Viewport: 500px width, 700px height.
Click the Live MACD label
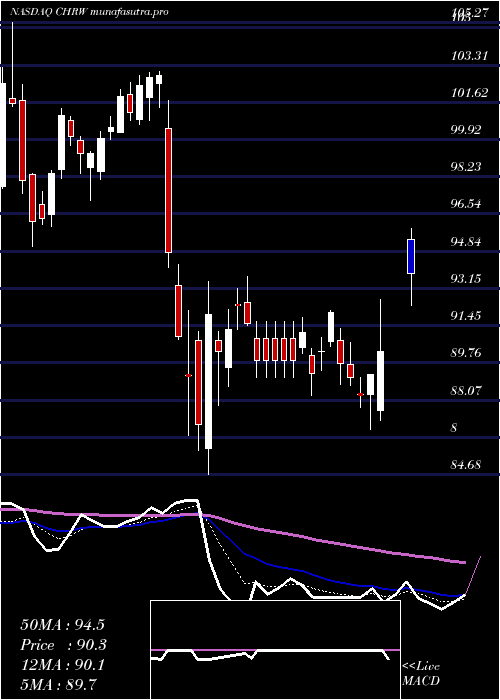point(421,673)
